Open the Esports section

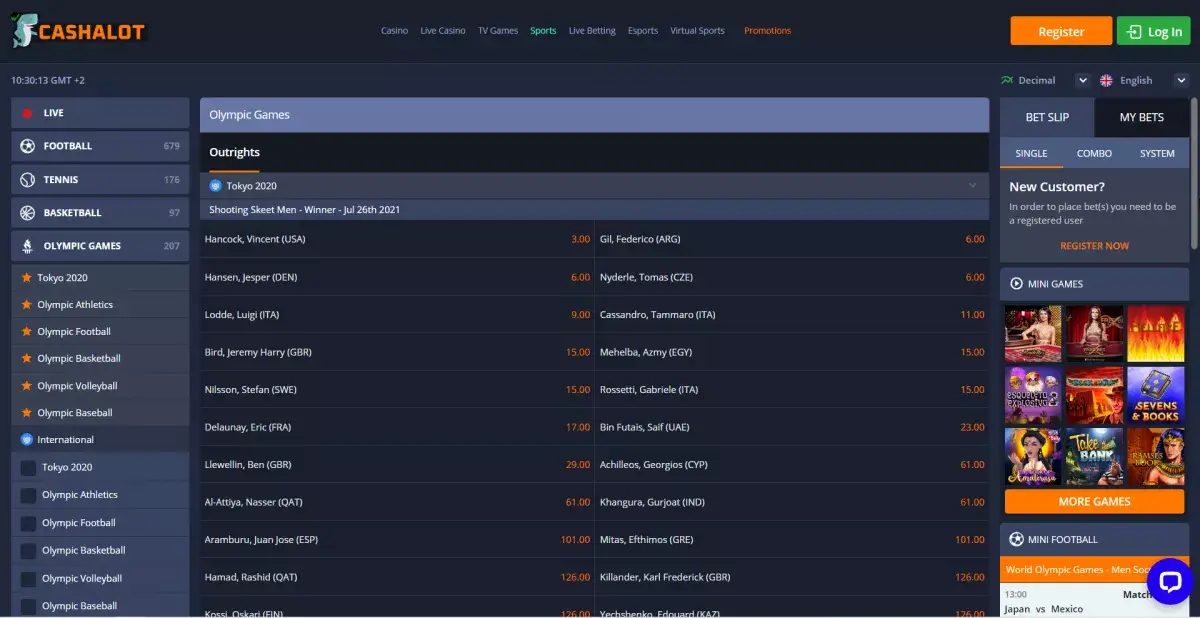coord(643,31)
